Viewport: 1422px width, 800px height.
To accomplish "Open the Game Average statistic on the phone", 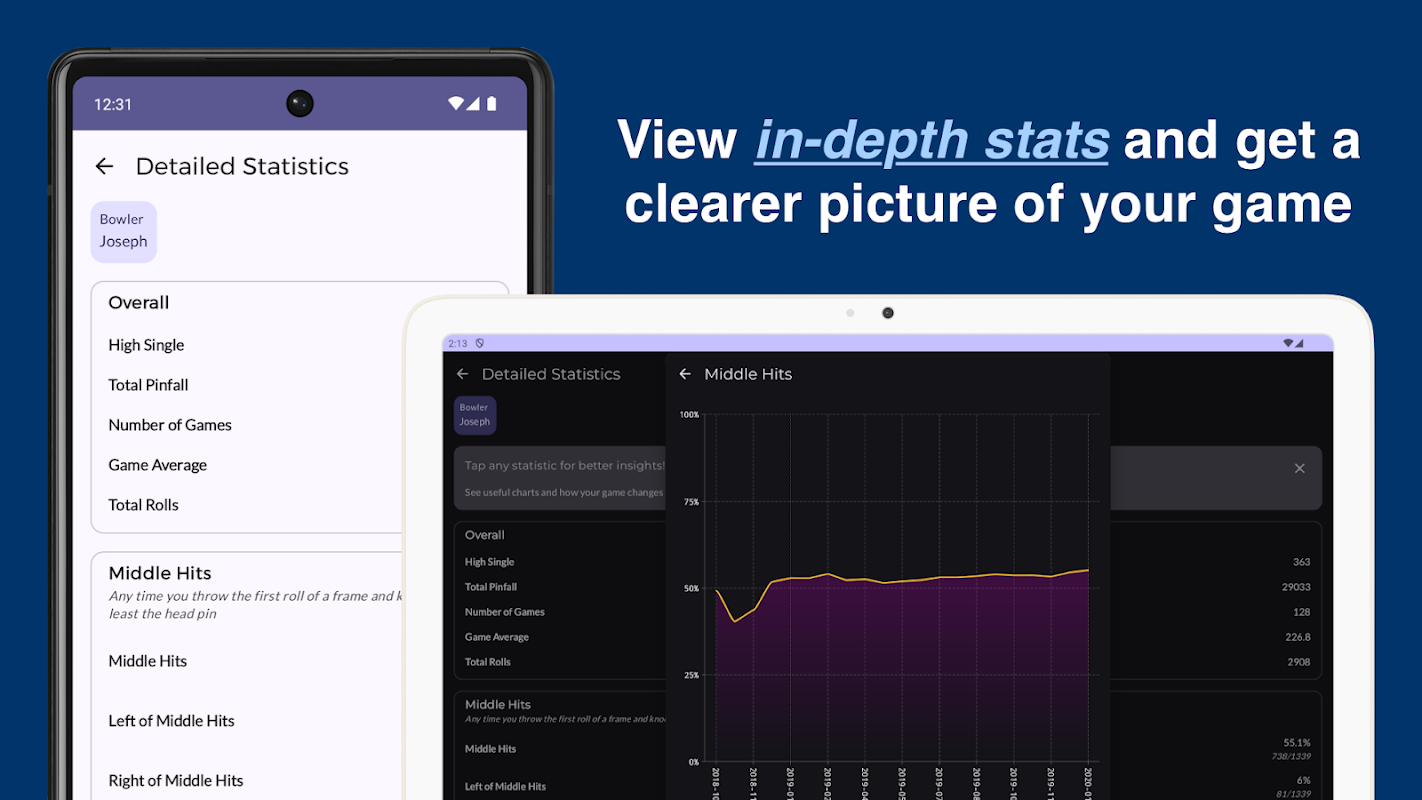I will pyautogui.click(x=158, y=465).
